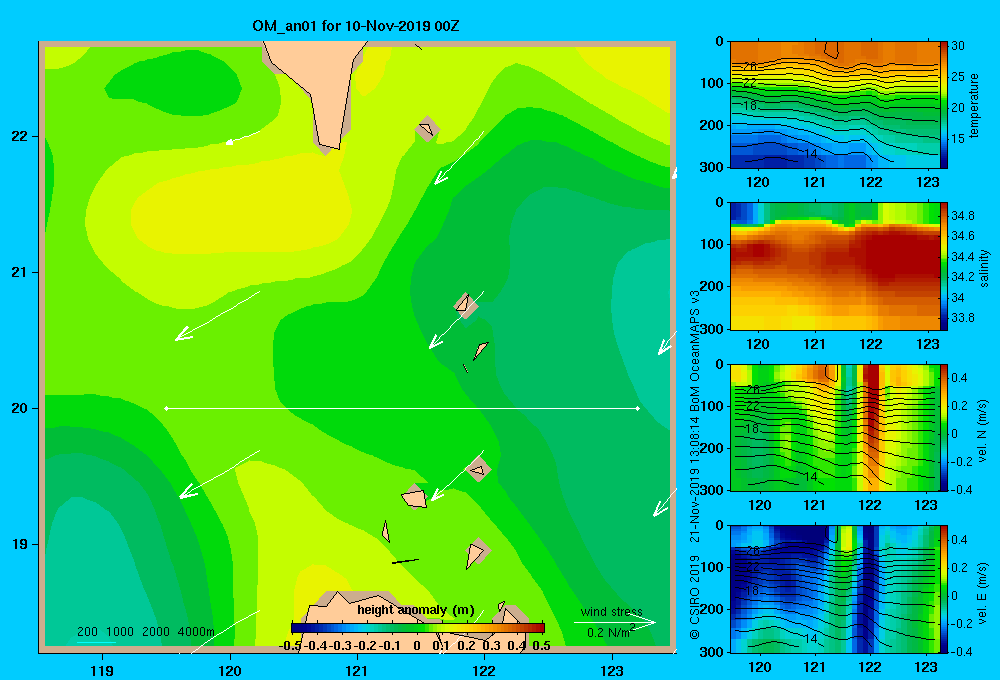The height and width of the screenshot is (680, 1000).
Task: Click latitude label 20 on main map
Action: [x=19, y=408]
